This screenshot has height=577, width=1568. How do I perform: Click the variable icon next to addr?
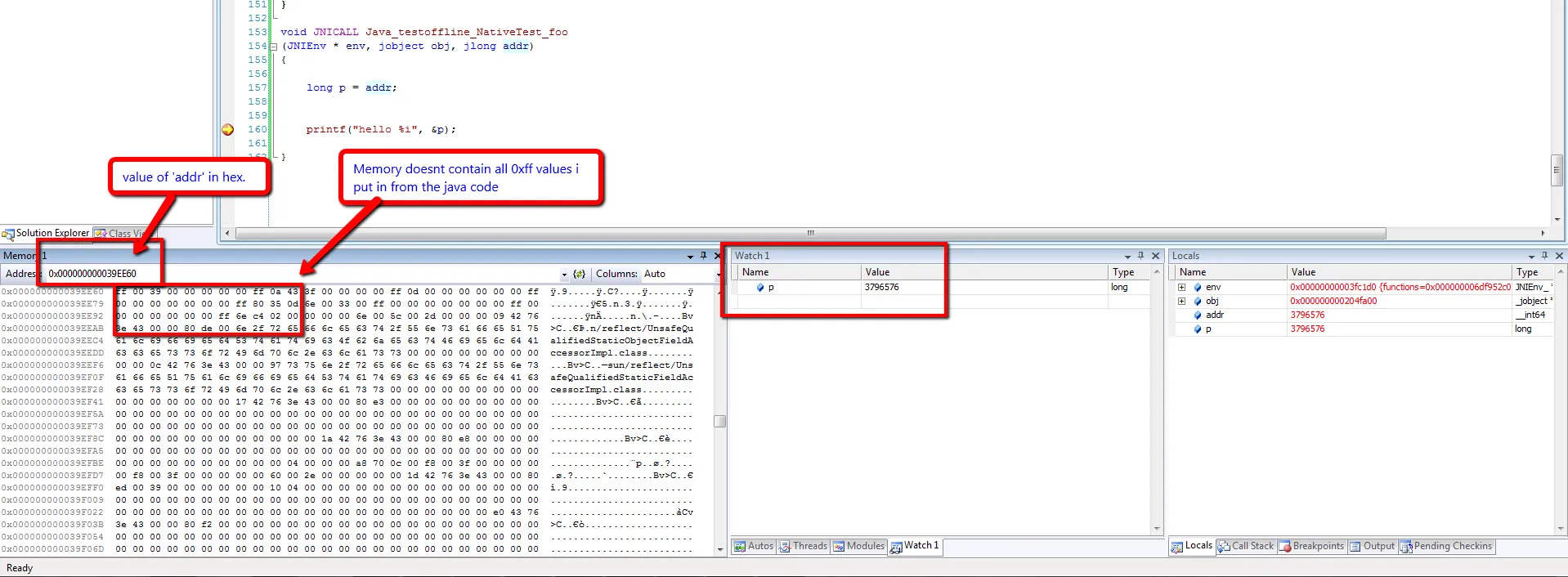coord(1198,315)
